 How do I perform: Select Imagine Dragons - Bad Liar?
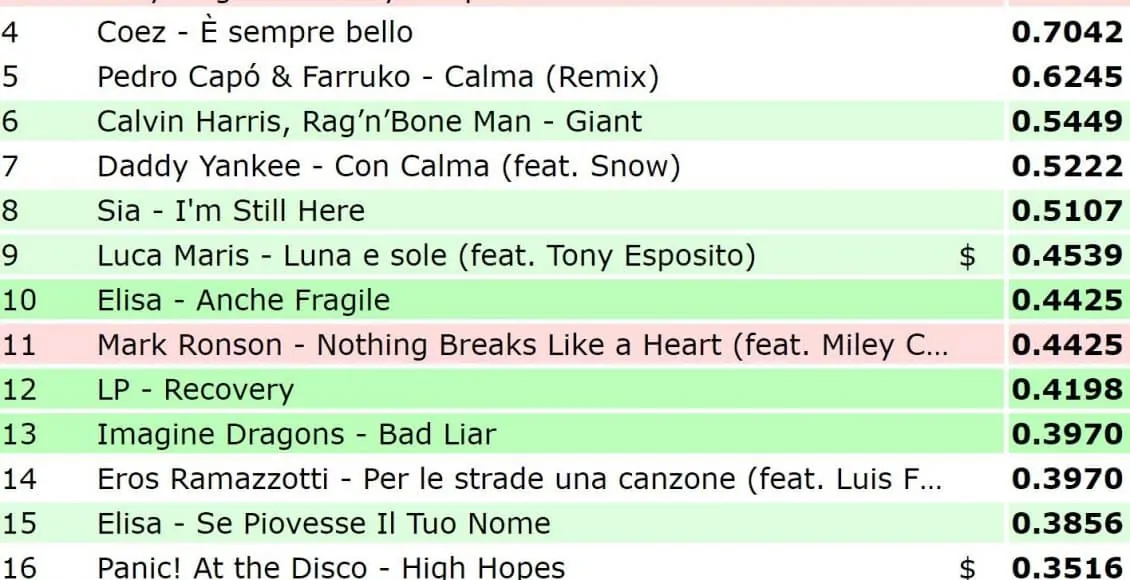tap(295, 434)
